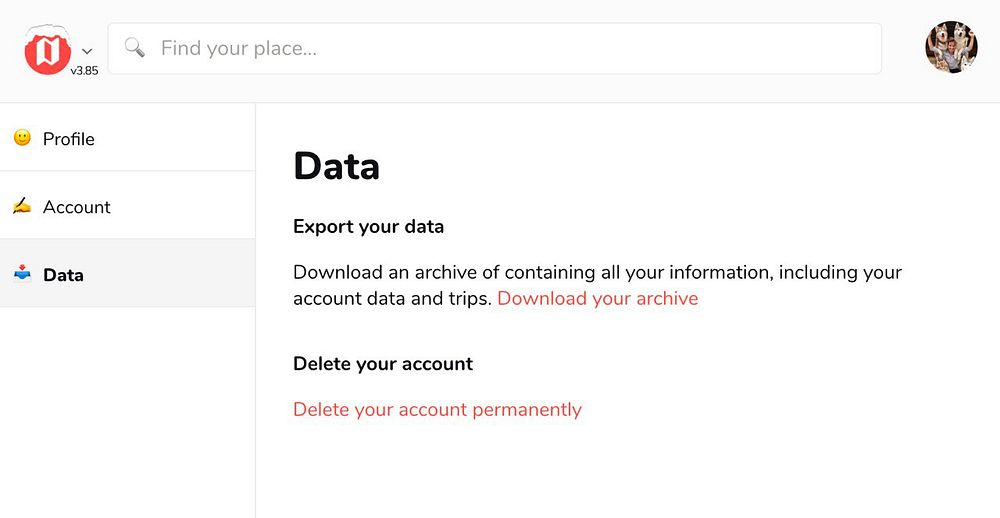Click "Delete your account permanently" link
Image resolution: width=1000 pixels, height=518 pixels.
pyautogui.click(x=437, y=409)
